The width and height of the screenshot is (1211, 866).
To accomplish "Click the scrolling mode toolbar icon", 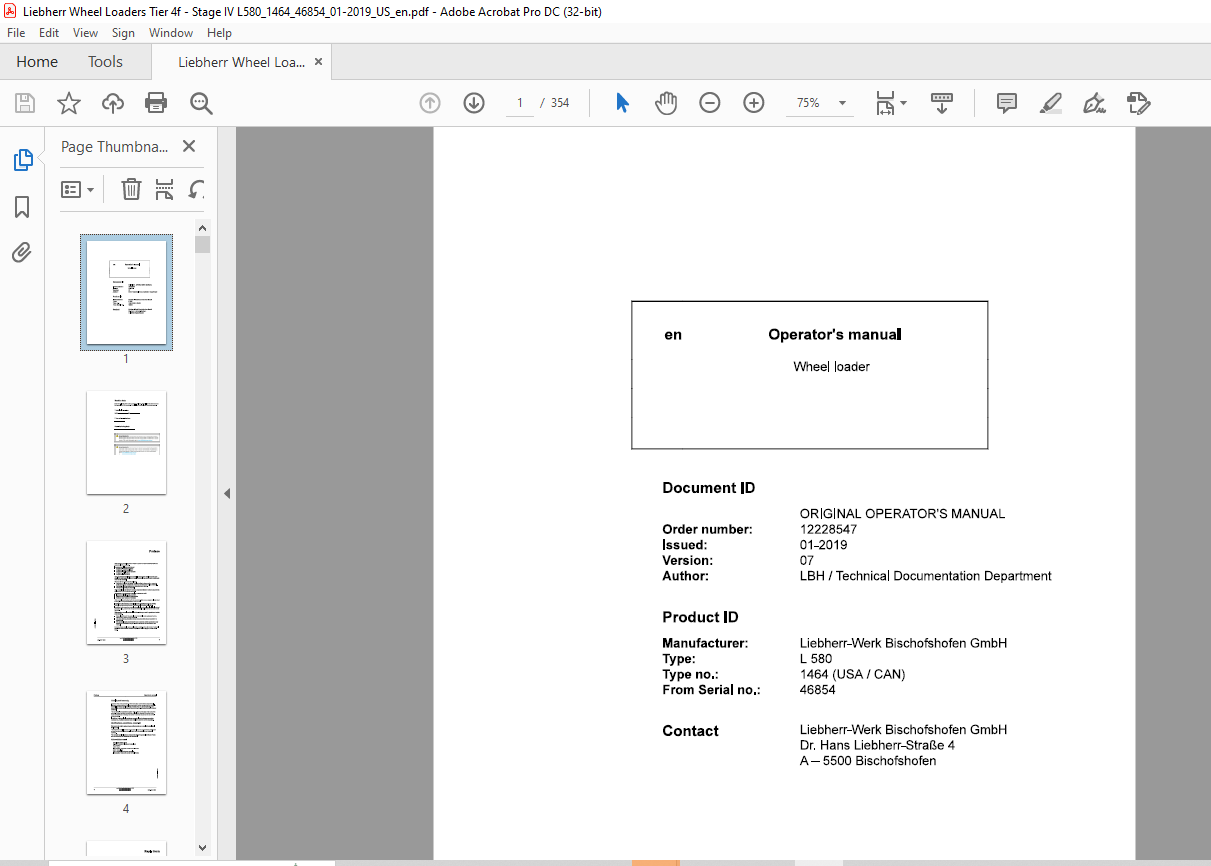I will pos(942,103).
